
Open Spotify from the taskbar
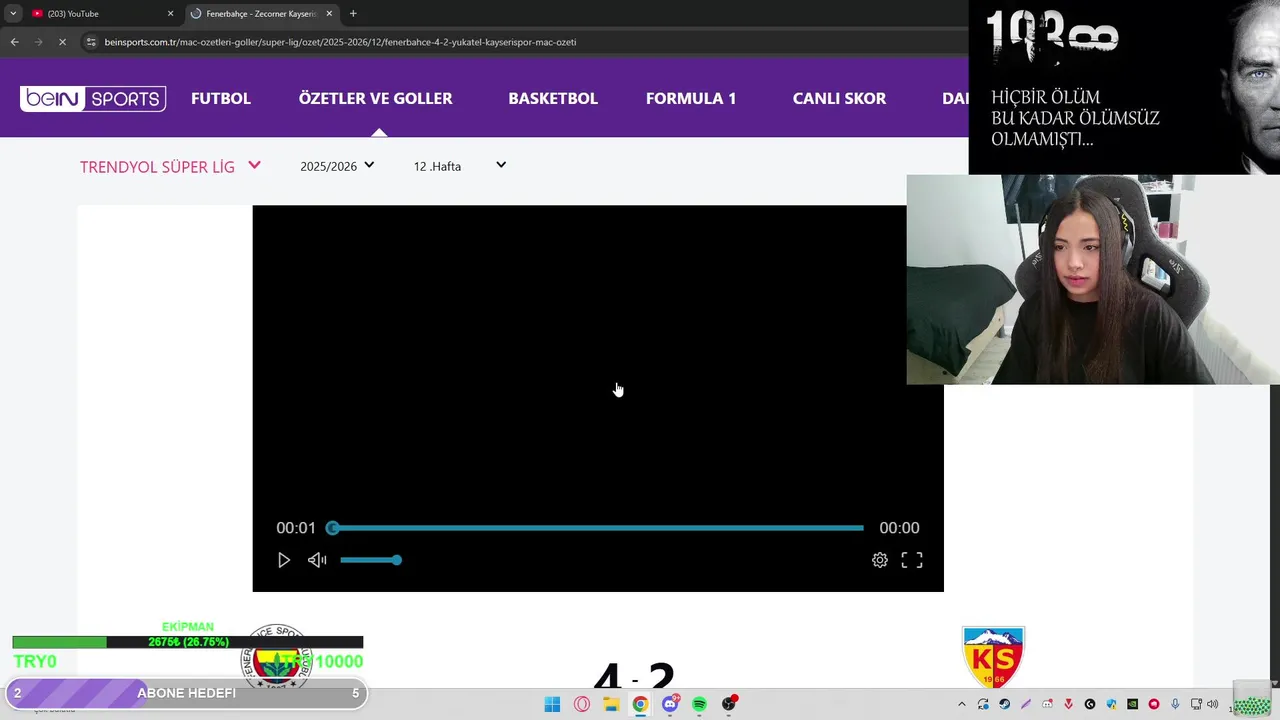(699, 704)
